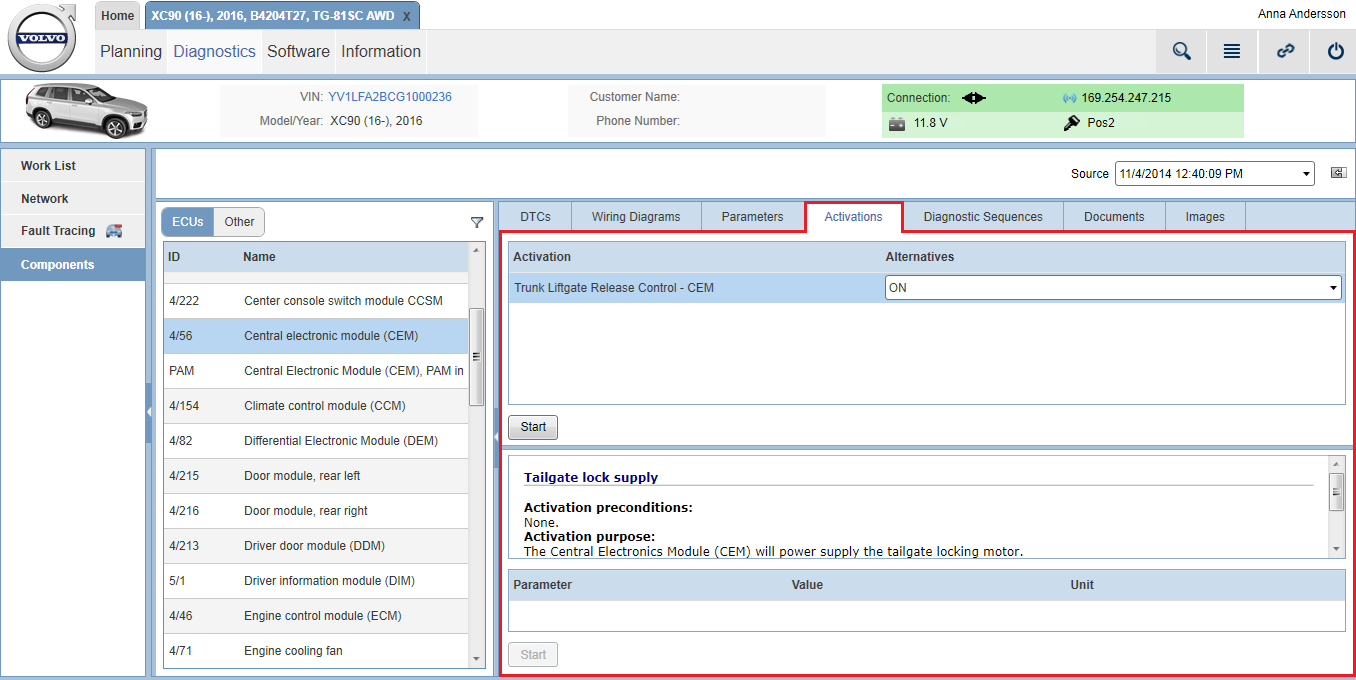
Task: Click the Fault Tracing car icon
Action: point(114,231)
